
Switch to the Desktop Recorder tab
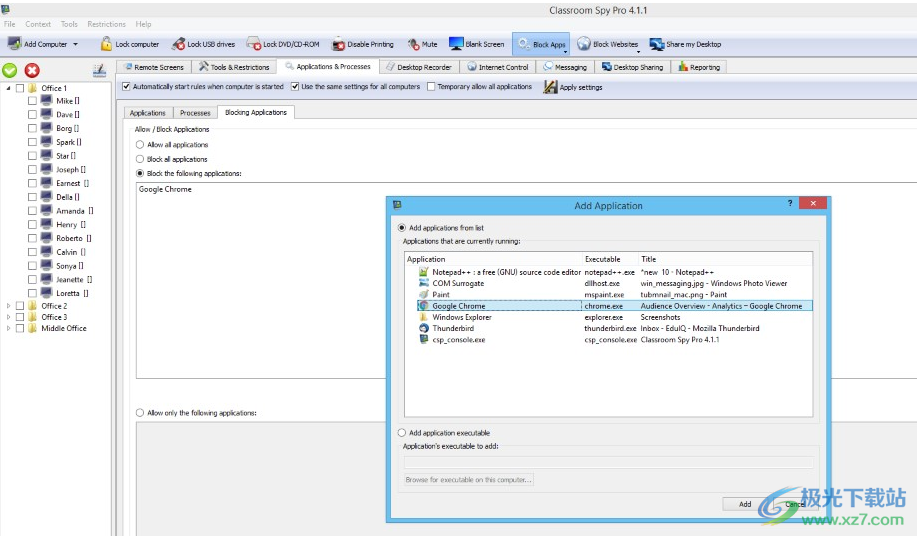click(419, 67)
